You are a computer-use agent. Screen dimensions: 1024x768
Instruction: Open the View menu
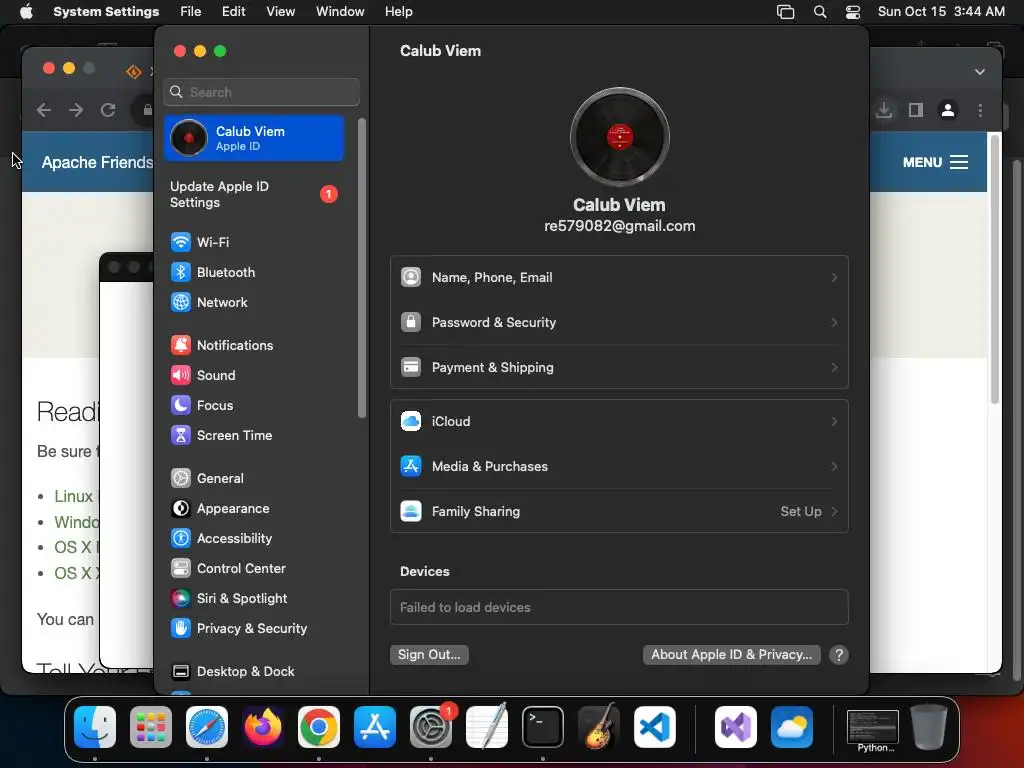click(280, 12)
